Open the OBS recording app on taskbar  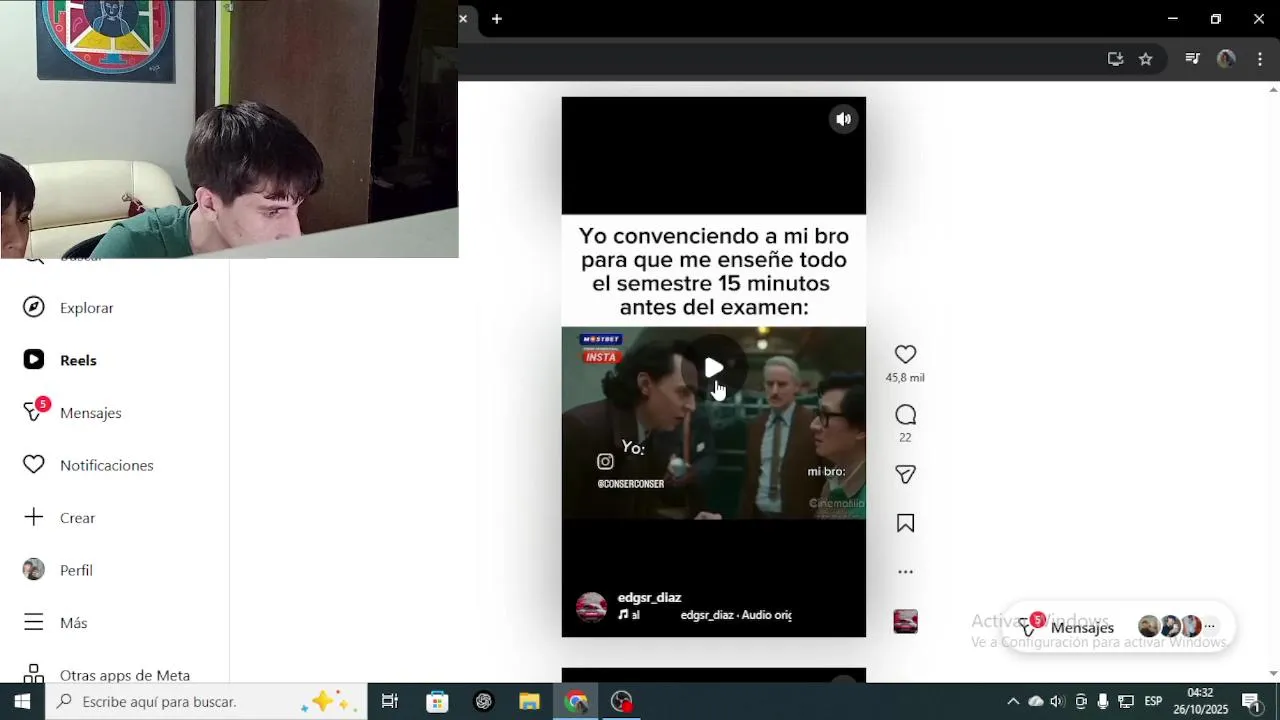[622, 702]
